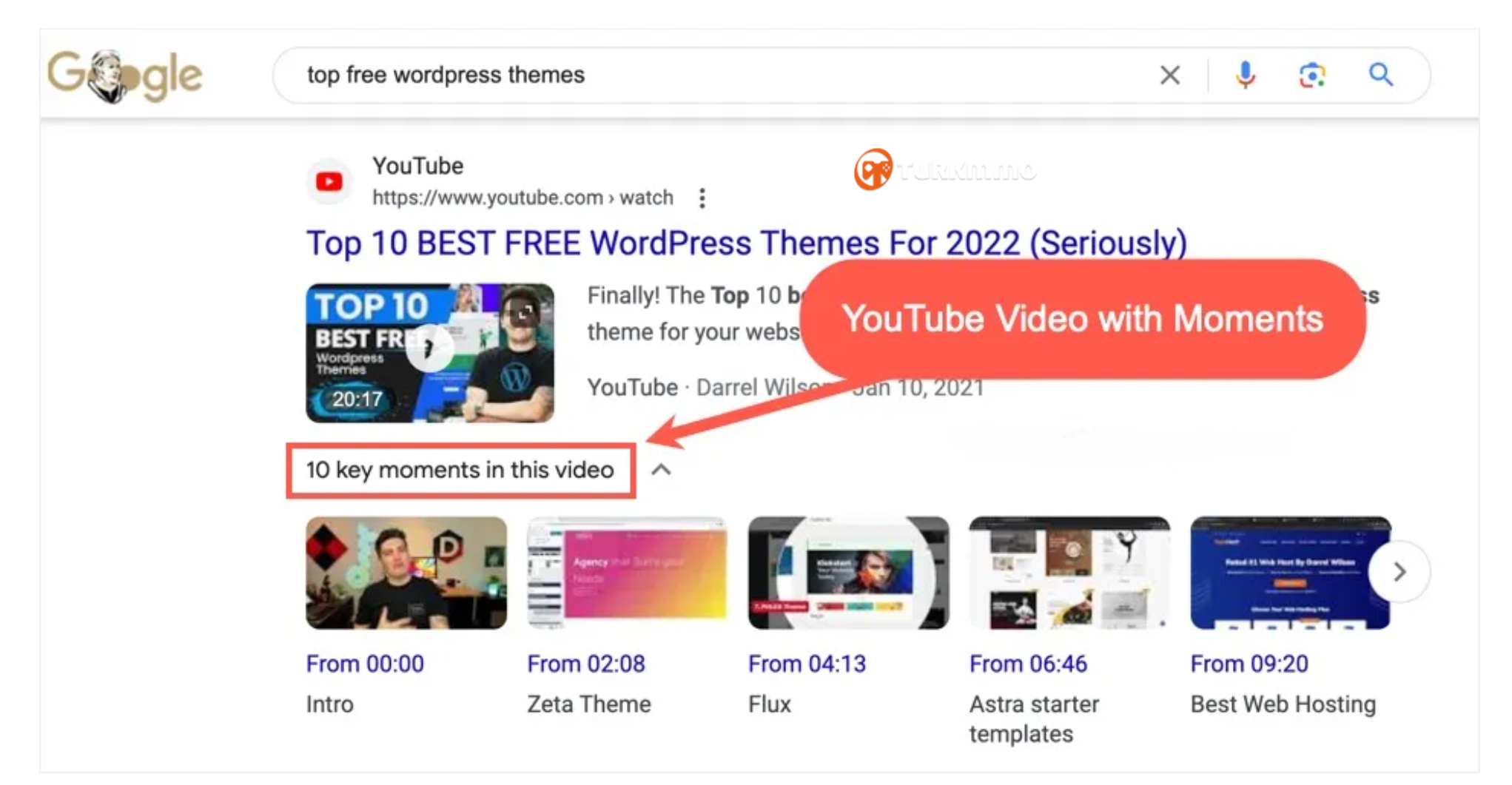1512x785 pixels.
Task: Clear the search query with the X icon
Action: coord(1169,75)
